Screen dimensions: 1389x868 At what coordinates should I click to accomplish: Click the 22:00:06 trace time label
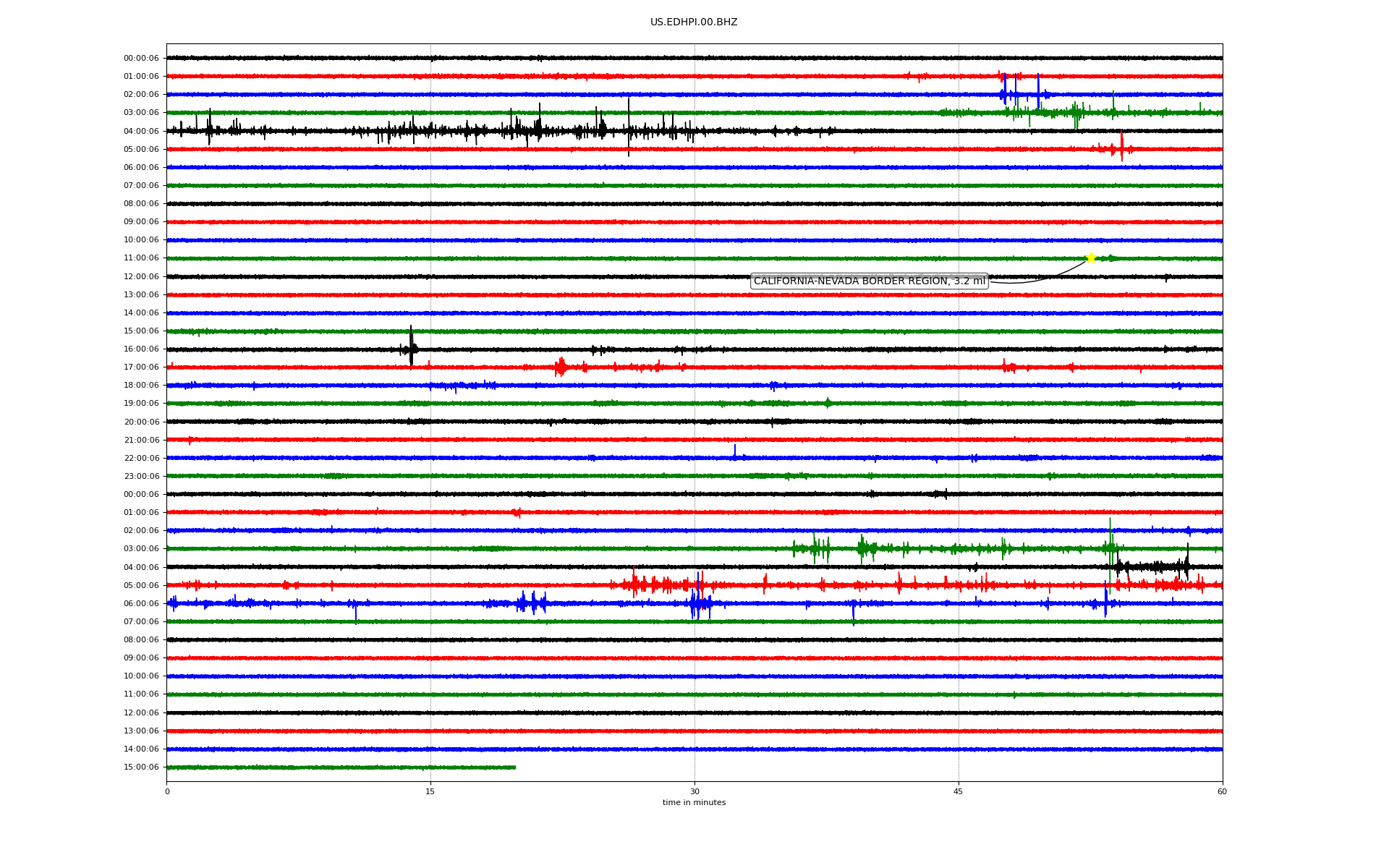(141, 458)
